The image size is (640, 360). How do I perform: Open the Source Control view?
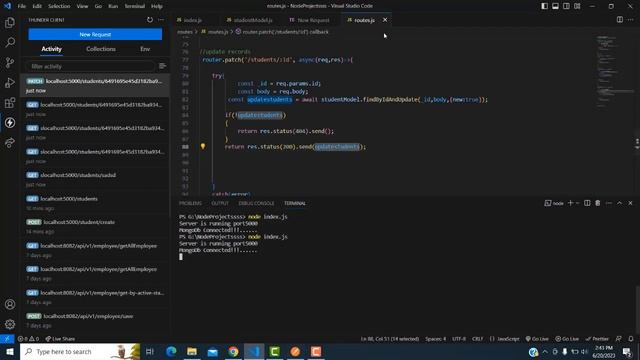[10, 62]
